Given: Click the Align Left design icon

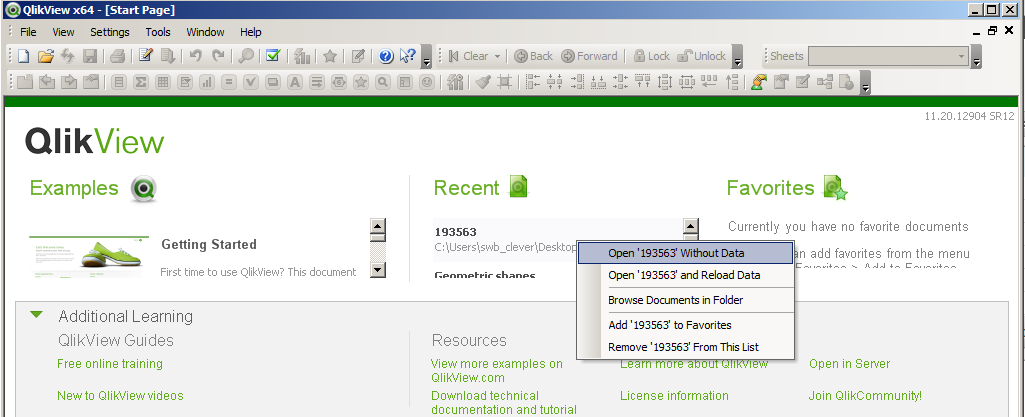Looking at the screenshot, I should [x=534, y=82].
